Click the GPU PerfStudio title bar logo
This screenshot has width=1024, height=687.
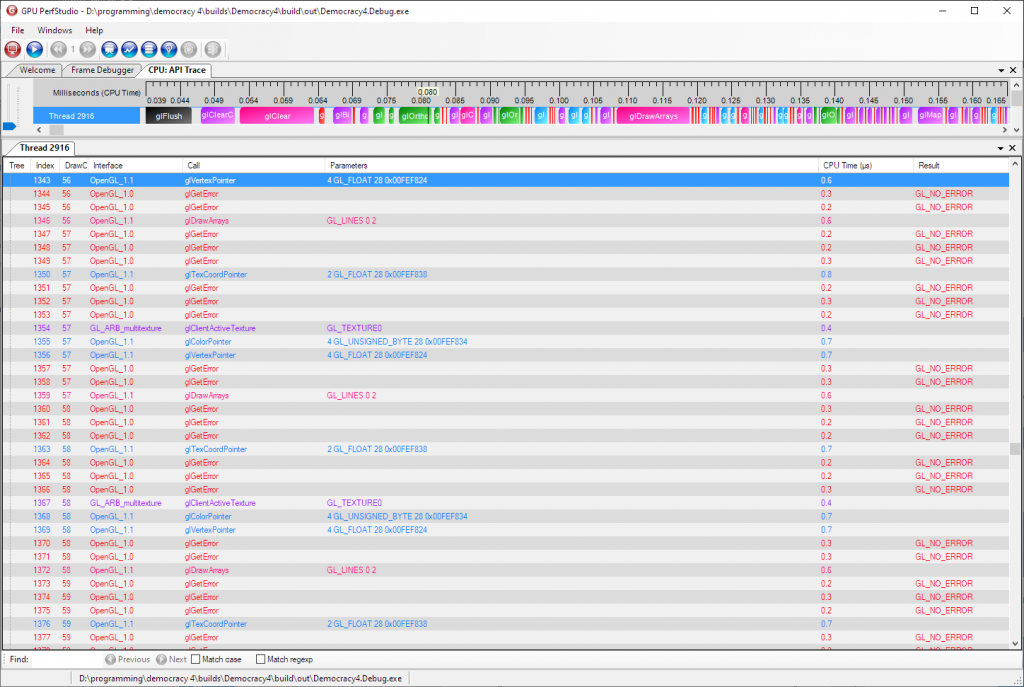[11, 10]
